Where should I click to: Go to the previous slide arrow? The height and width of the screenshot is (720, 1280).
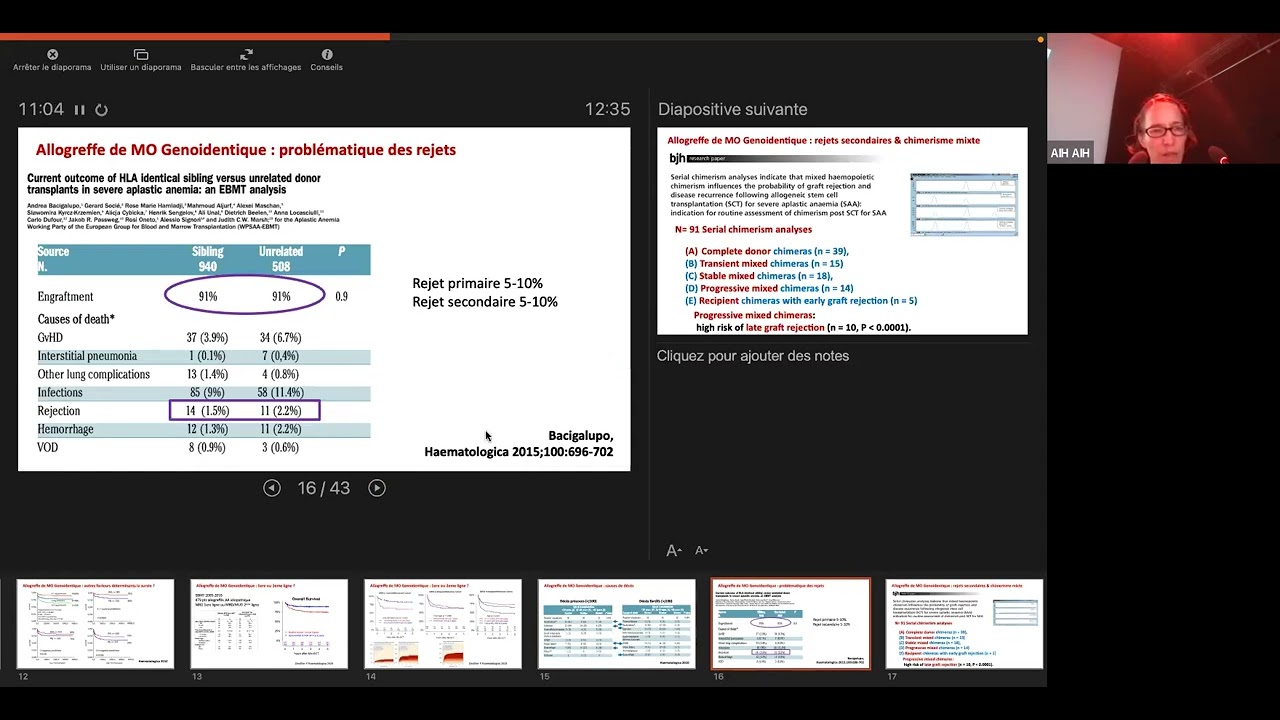[272, 488]
